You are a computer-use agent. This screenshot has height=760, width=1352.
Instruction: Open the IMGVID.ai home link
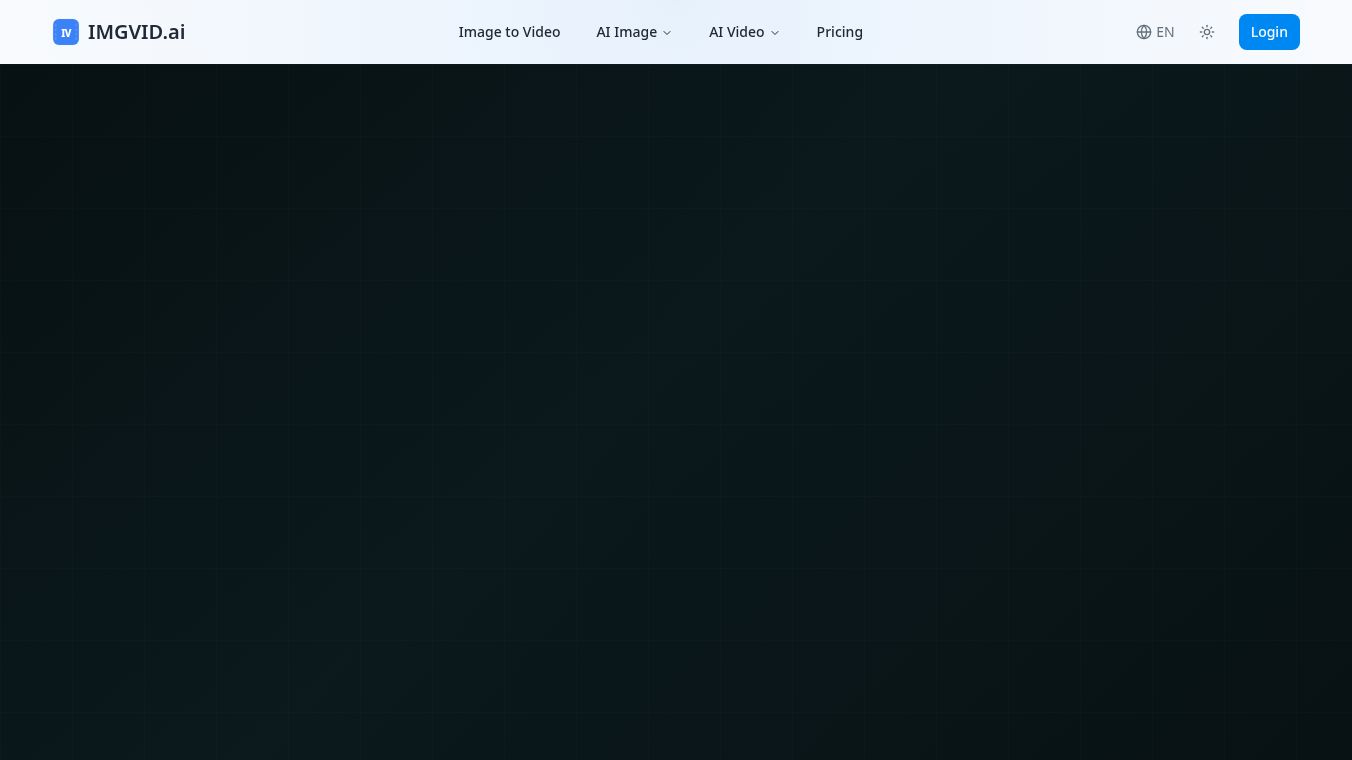click(x=119, y=32)
